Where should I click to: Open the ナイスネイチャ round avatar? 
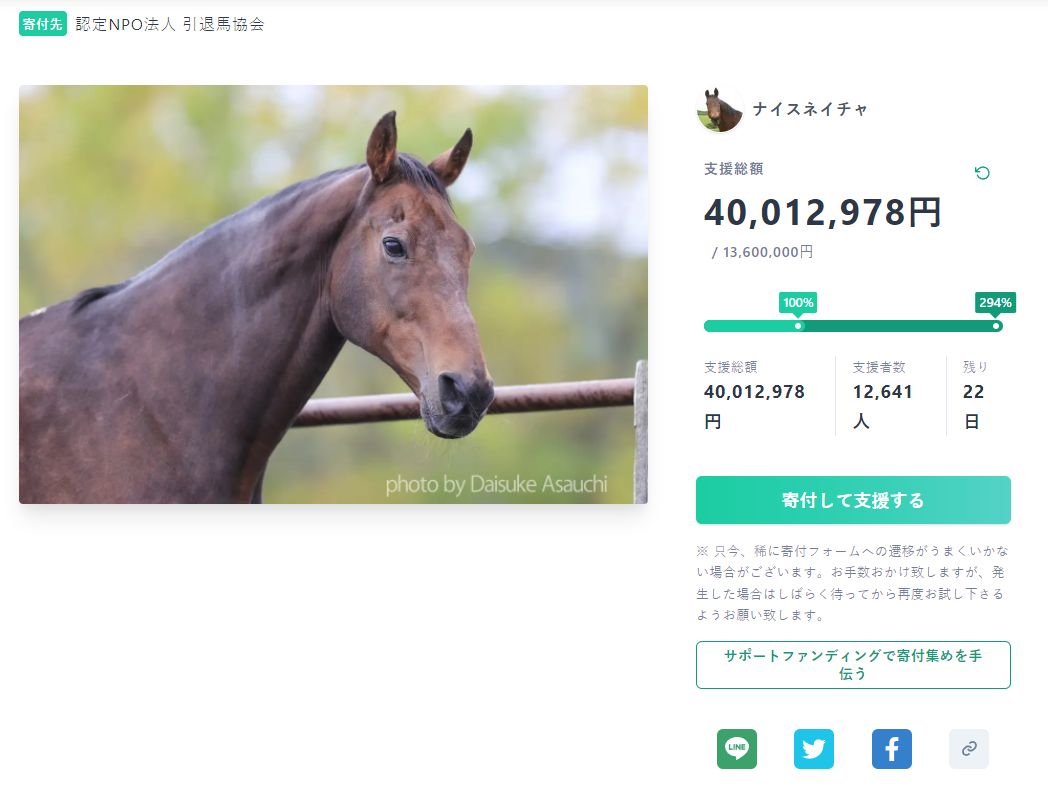[719, 110]
